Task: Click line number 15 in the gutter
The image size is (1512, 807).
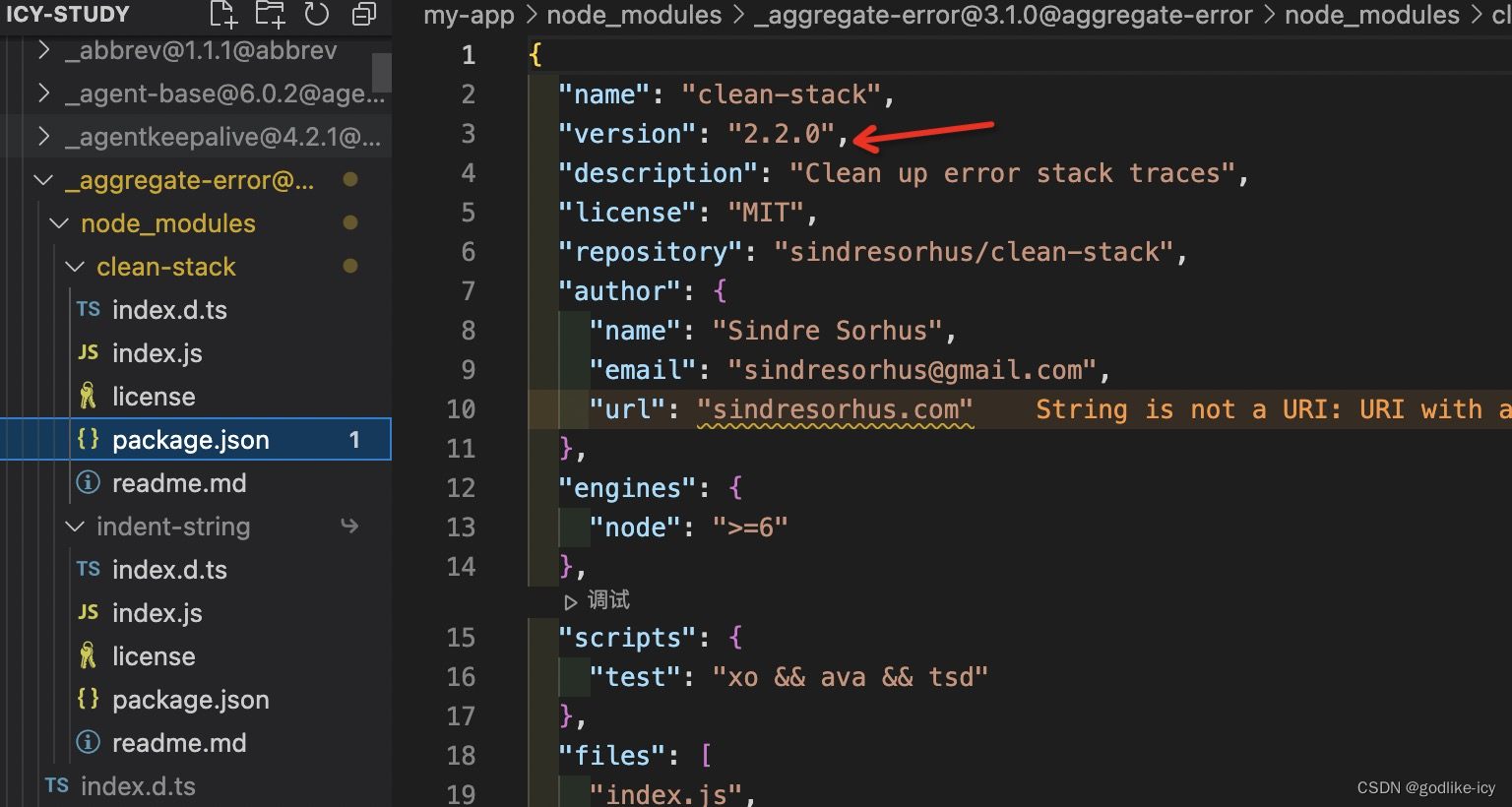Action: [x=461, y=638]
